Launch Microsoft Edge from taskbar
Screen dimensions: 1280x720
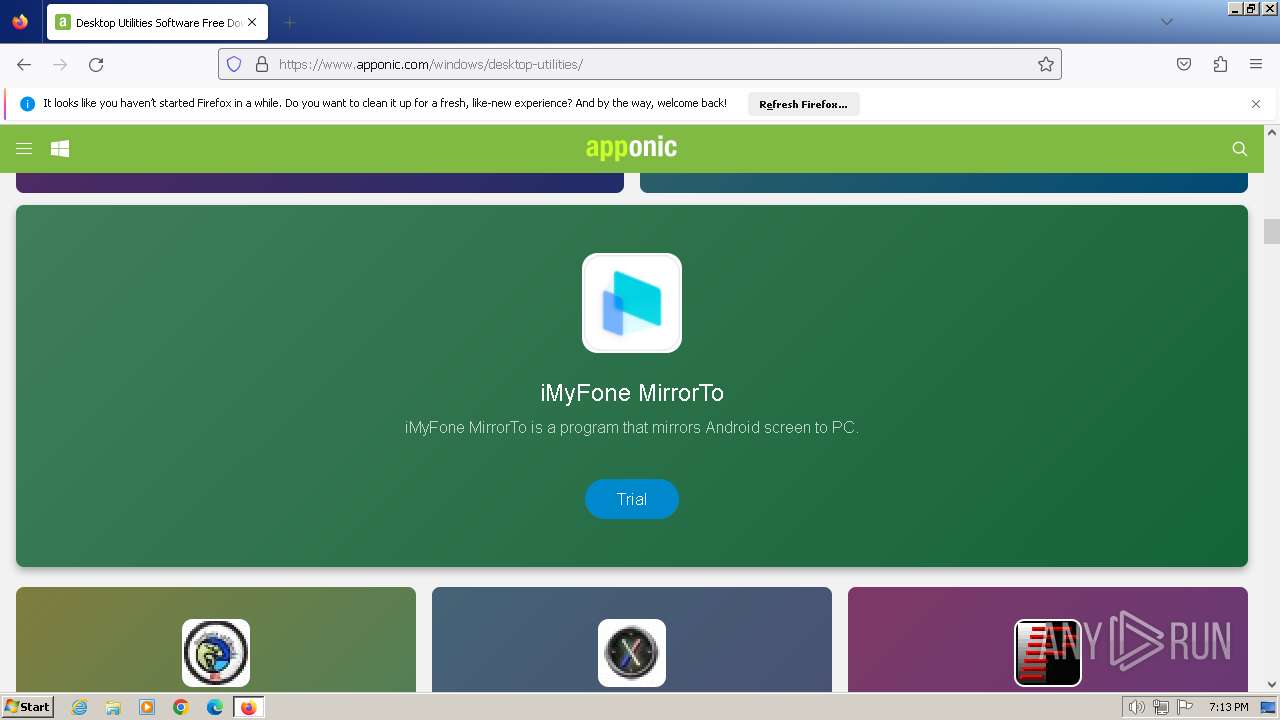215,707
